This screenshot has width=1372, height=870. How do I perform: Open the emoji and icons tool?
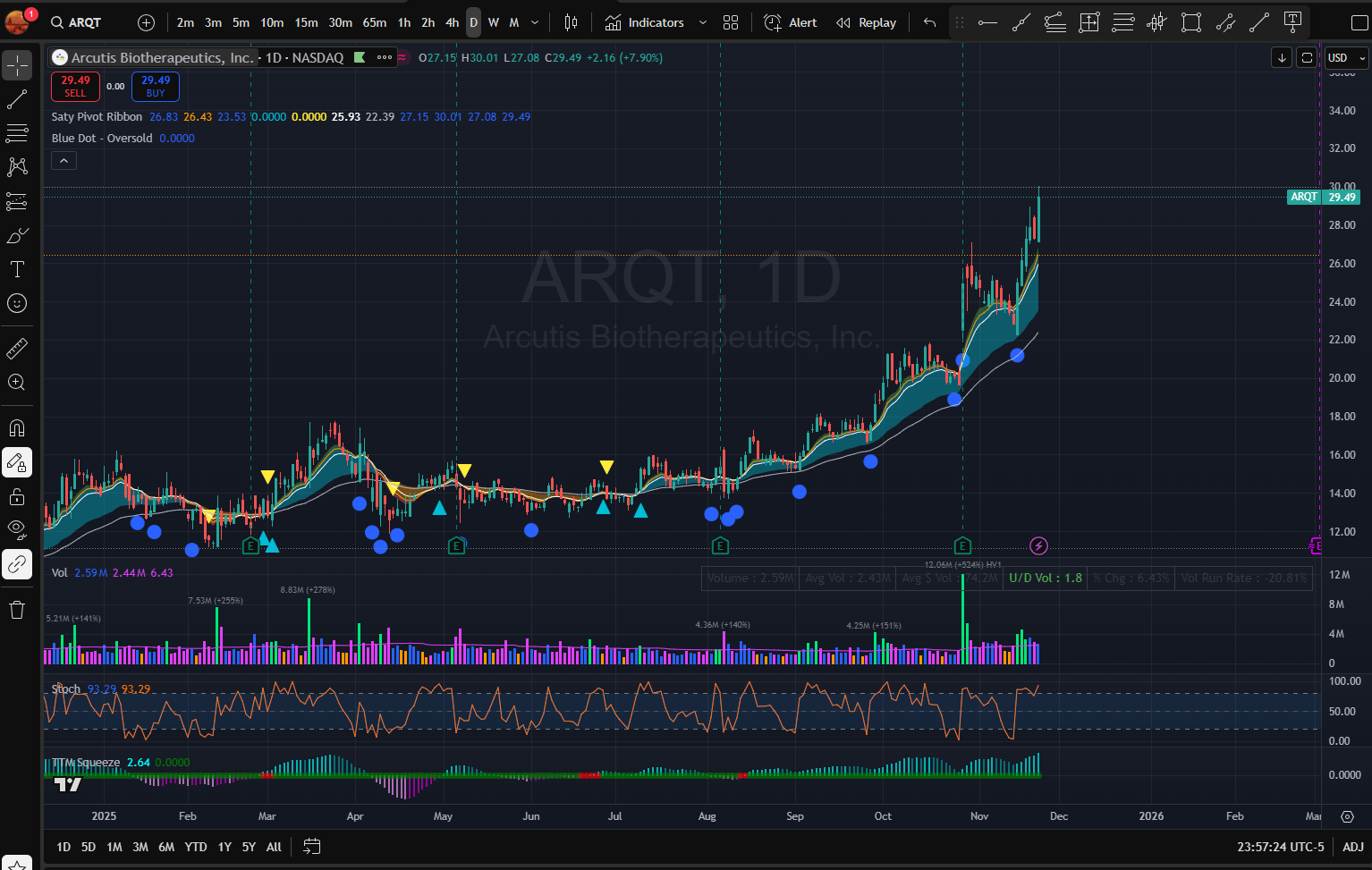click(x=17, y=303)
